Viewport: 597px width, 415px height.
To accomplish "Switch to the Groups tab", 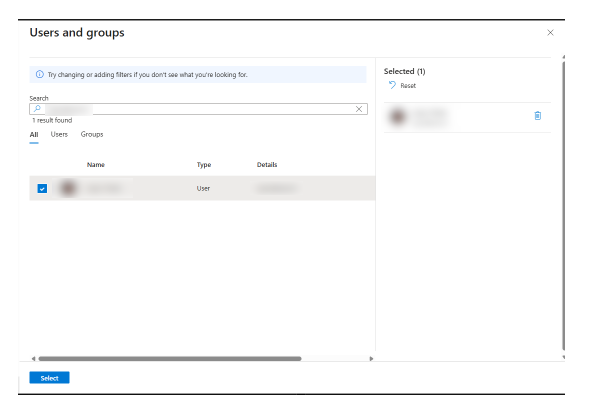I will (x=92, y=134).
